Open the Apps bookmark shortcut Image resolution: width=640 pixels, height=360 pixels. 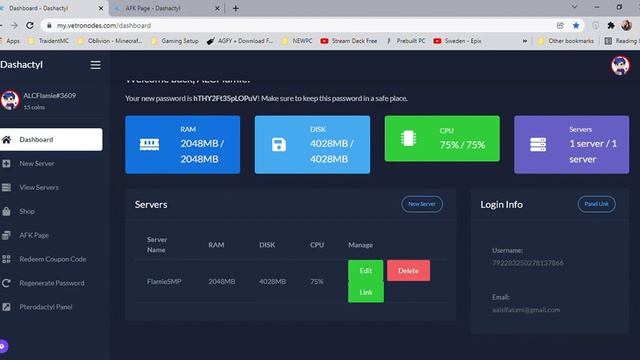11,41
